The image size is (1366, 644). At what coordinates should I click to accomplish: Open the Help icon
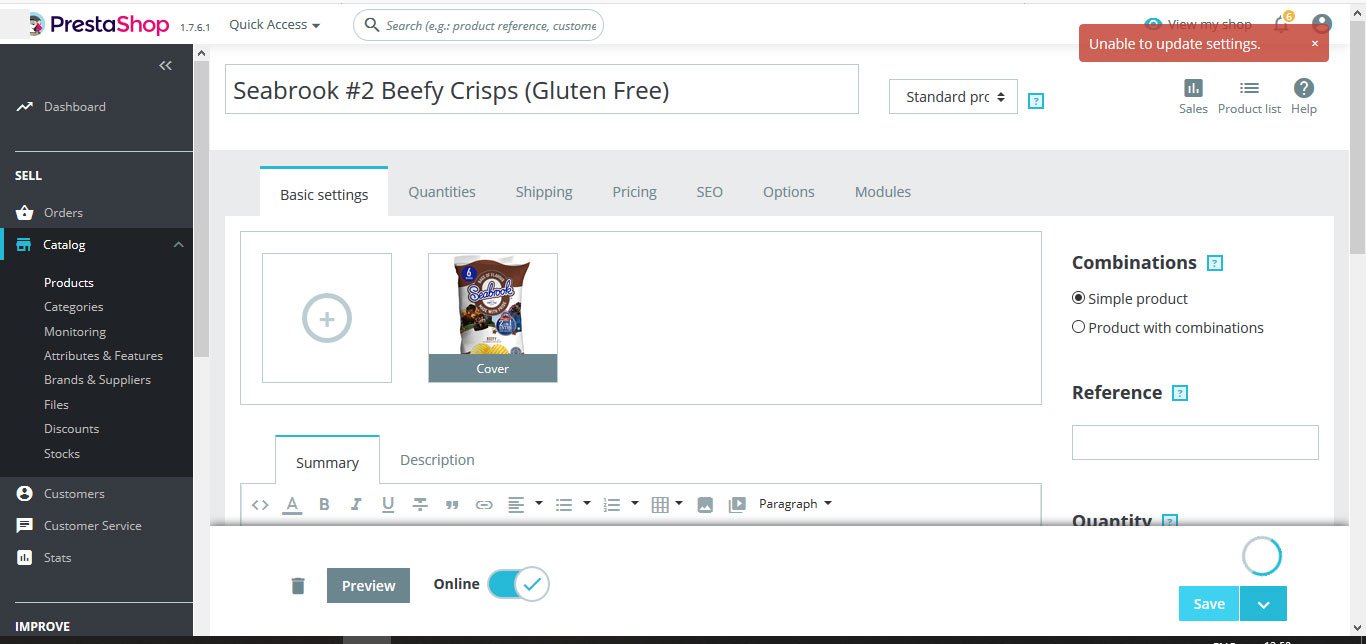(1304, 96)
